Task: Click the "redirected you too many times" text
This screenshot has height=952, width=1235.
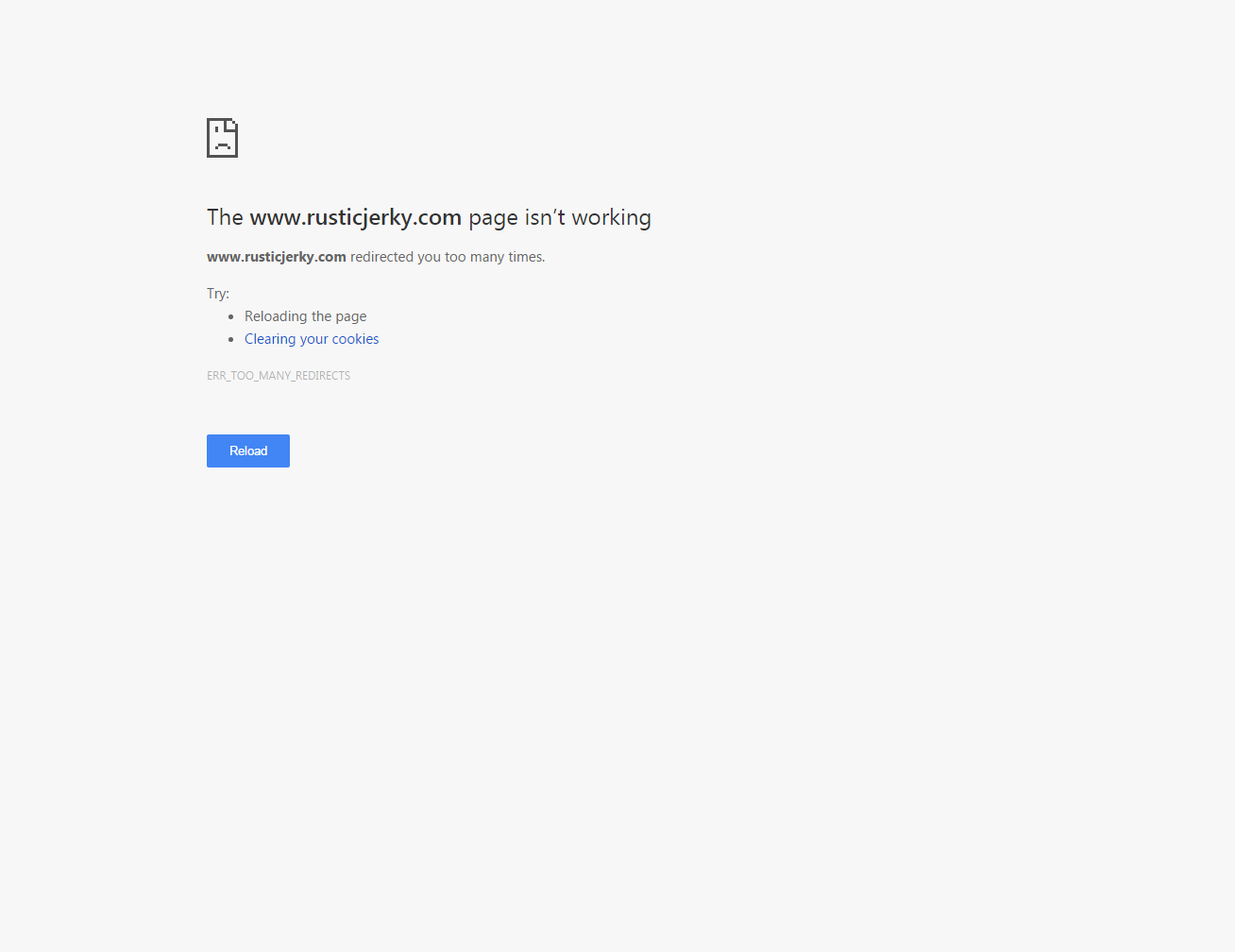Action: click(448, 257)
